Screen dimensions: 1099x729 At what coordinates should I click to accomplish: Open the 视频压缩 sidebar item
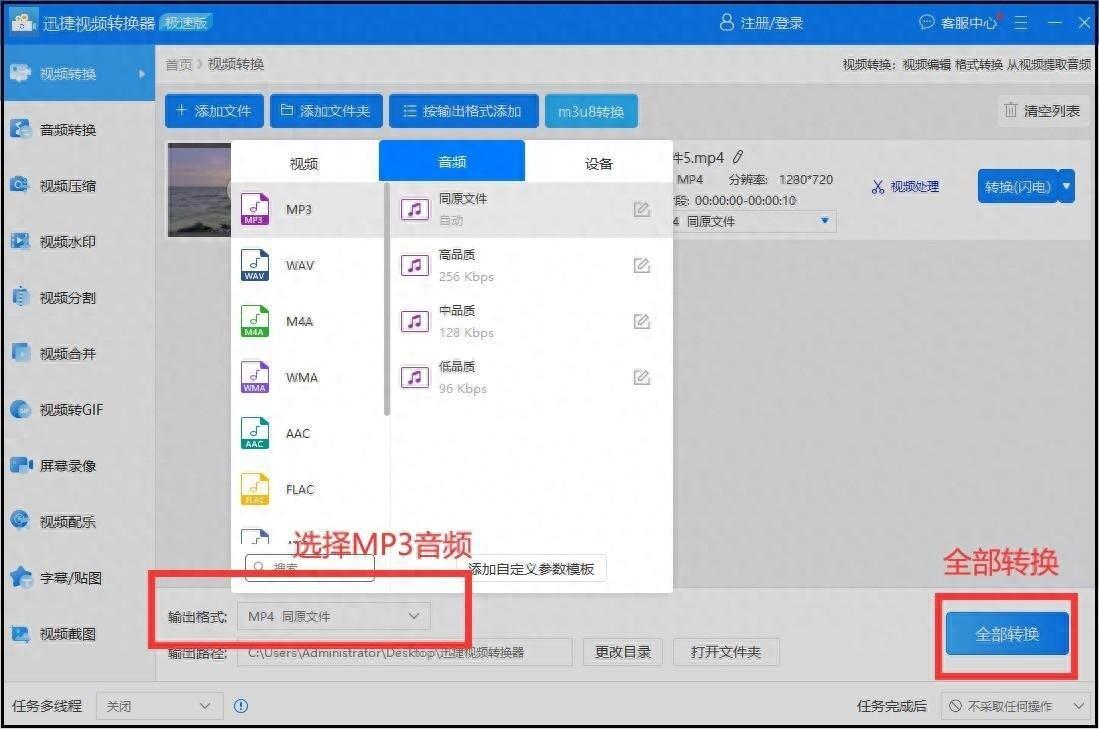point(78,186)
